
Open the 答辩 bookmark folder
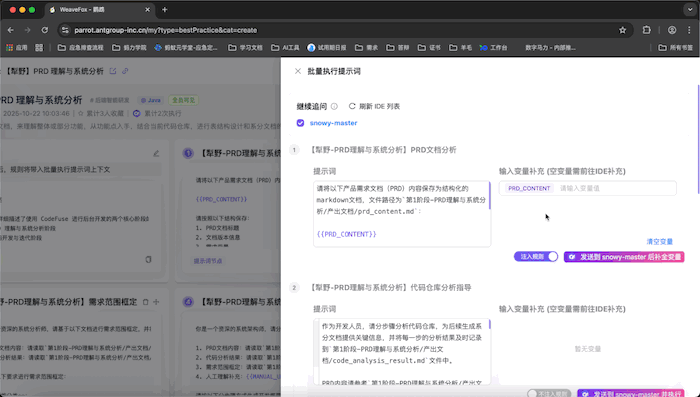pyautogui.click(x=398, y=47)
